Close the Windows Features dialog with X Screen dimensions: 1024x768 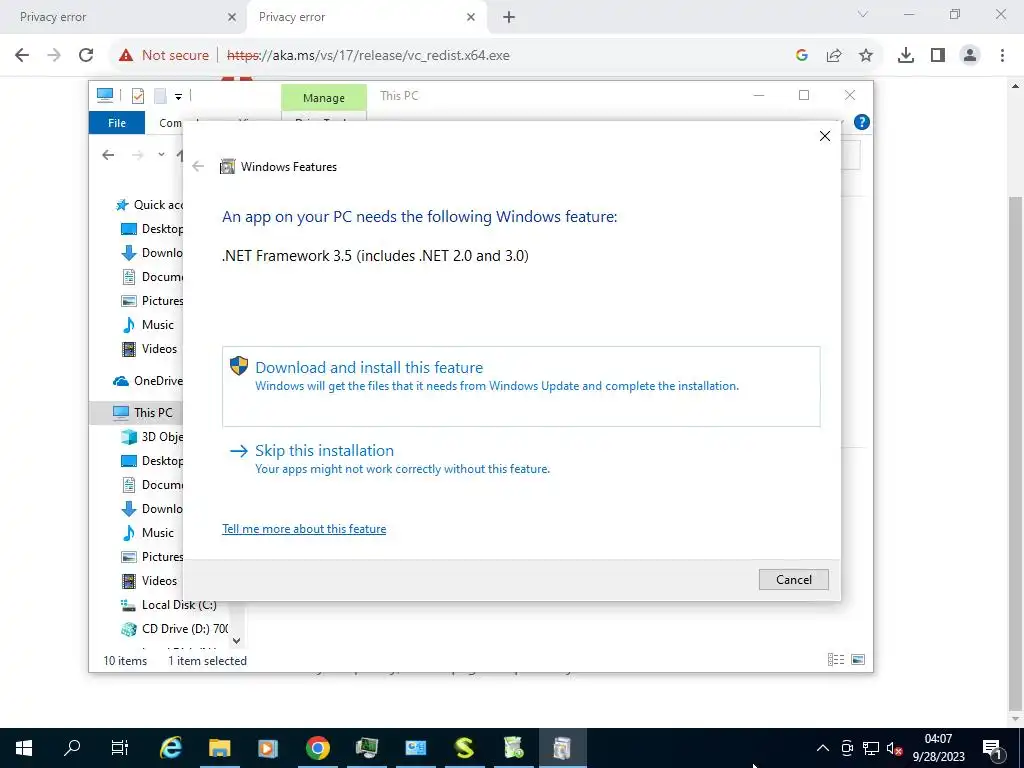coord(825,136)
